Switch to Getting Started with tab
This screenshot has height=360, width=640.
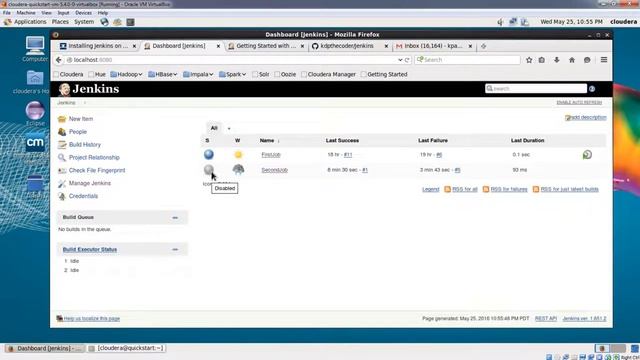(266, 46)
